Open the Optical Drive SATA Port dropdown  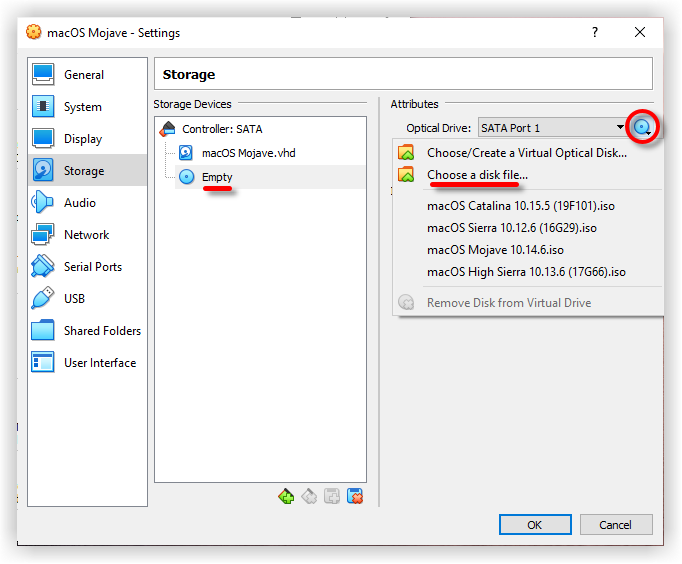click(x=553, y=128)
